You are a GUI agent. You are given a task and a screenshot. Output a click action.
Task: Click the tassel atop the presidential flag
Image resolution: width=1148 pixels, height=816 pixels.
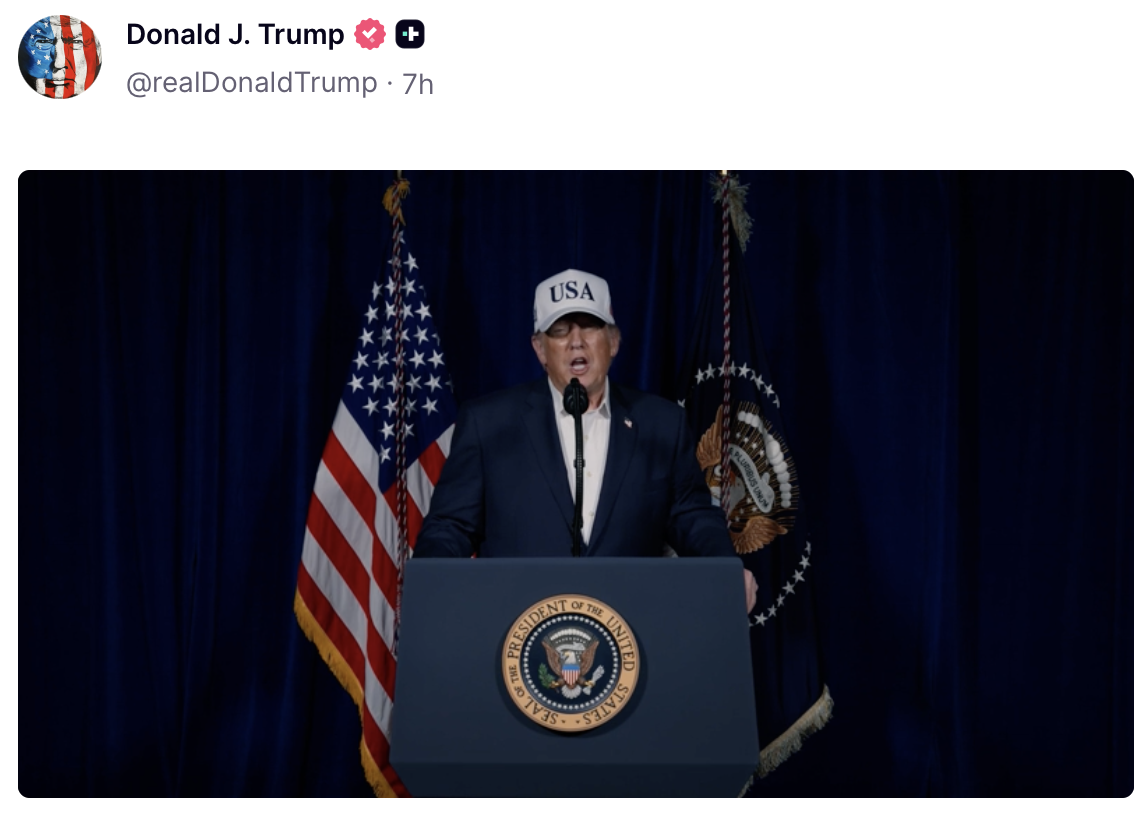[x=731, y=209]
